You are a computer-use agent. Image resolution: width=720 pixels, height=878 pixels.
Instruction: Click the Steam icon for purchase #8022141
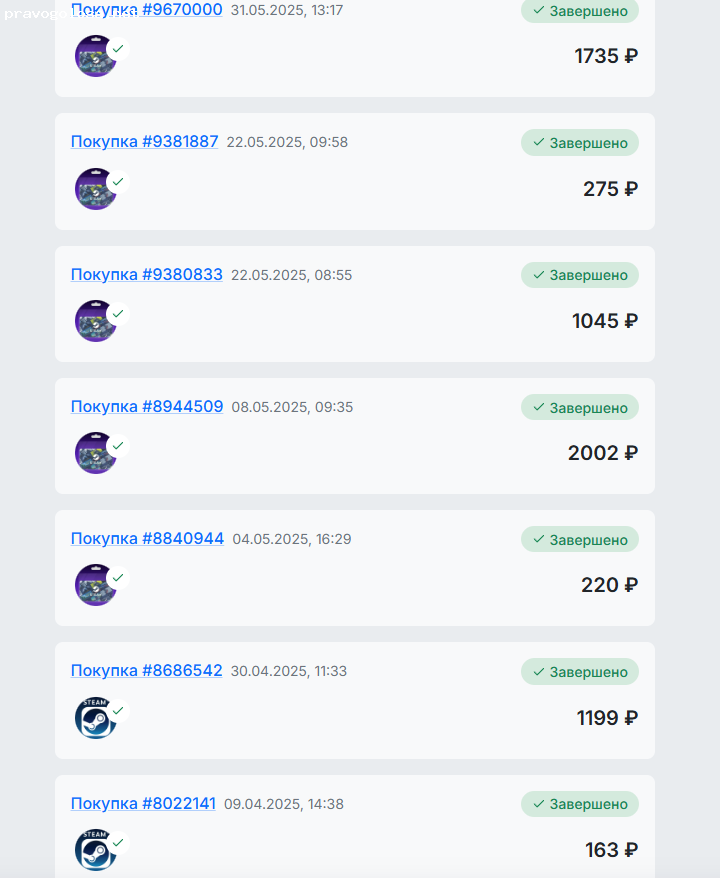(96, 850)
